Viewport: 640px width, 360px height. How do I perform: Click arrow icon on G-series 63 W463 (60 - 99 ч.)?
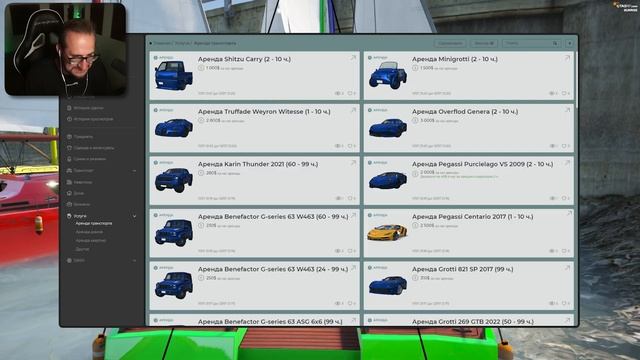pos(353,216)
